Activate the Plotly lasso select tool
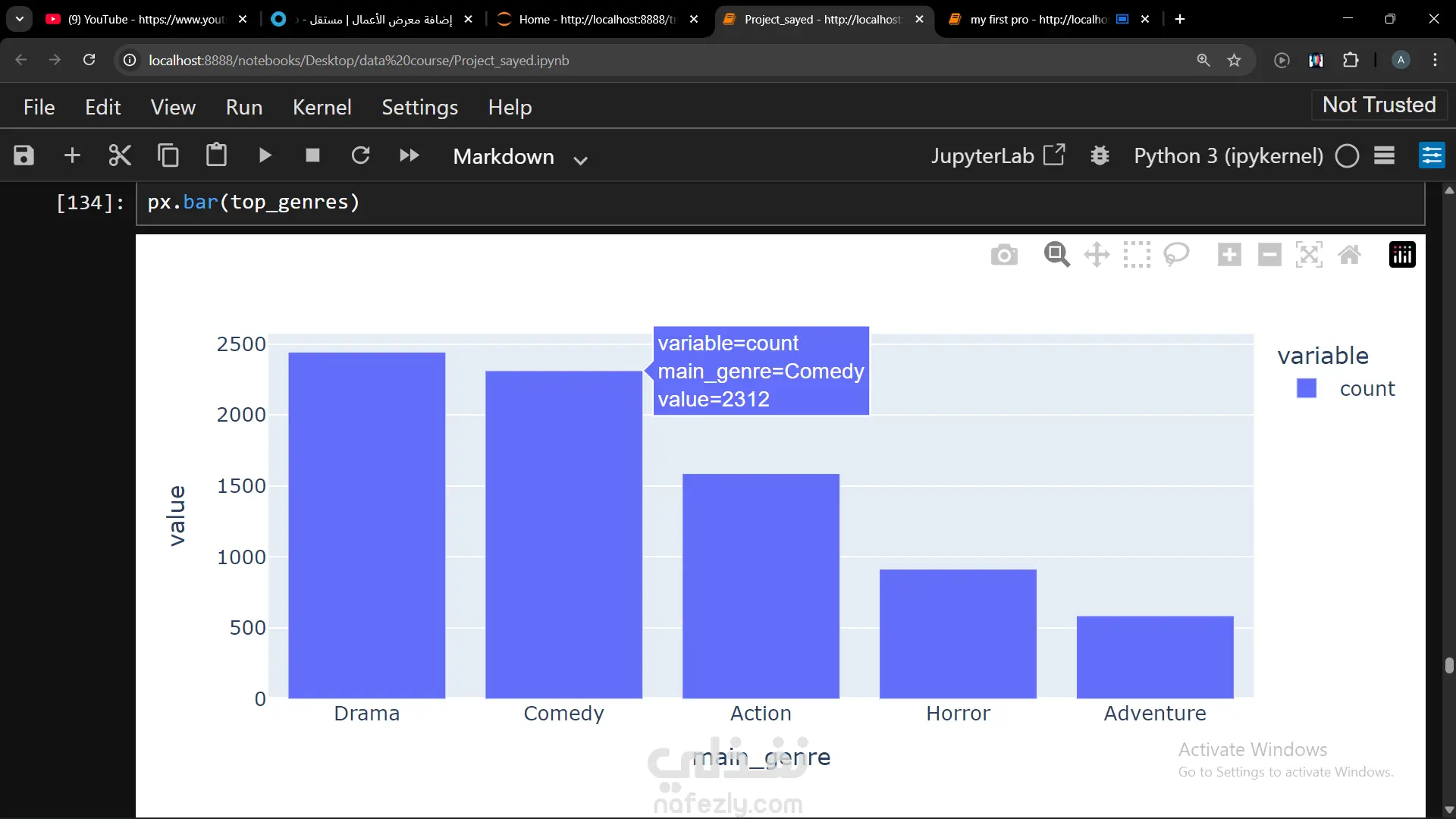1456x819 pixels. click(1176, 255)
